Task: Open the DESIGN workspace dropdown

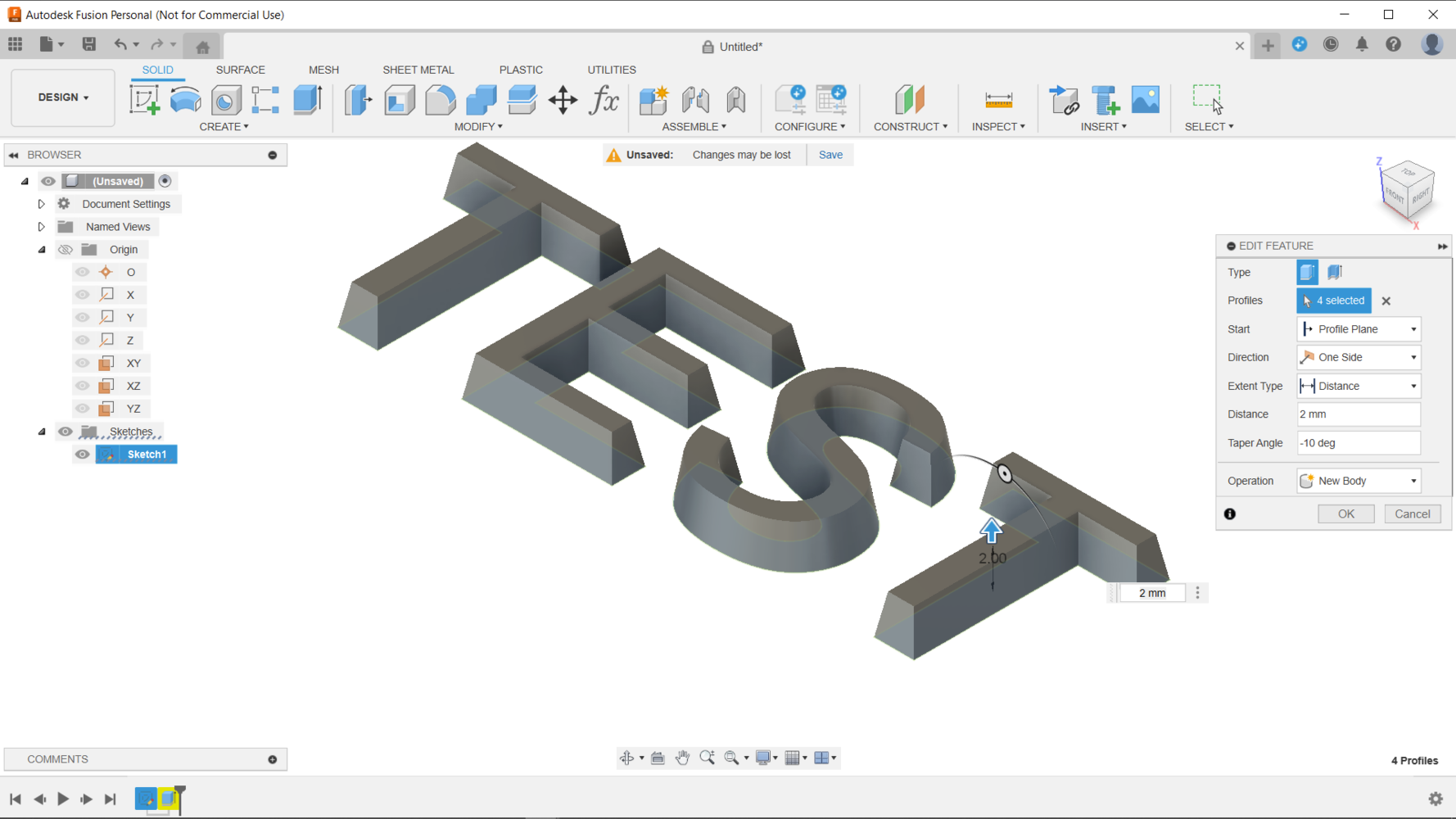Action: tap(63, 97)
